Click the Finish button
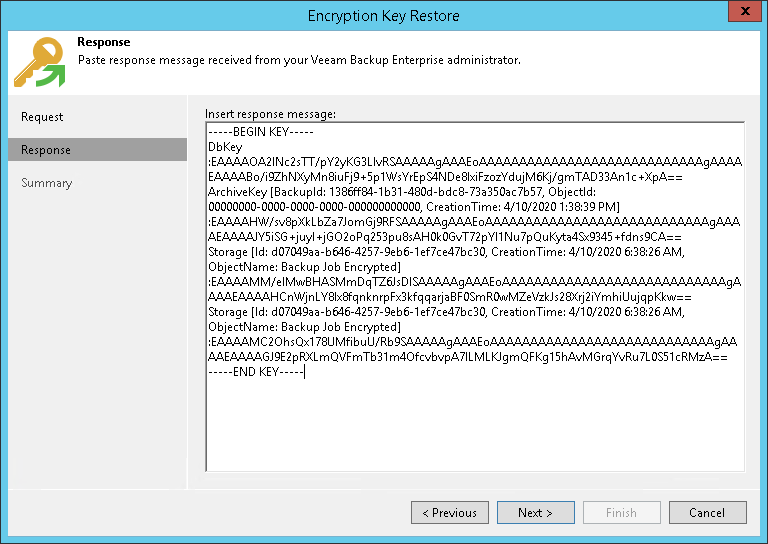 [x=621, y=513]
